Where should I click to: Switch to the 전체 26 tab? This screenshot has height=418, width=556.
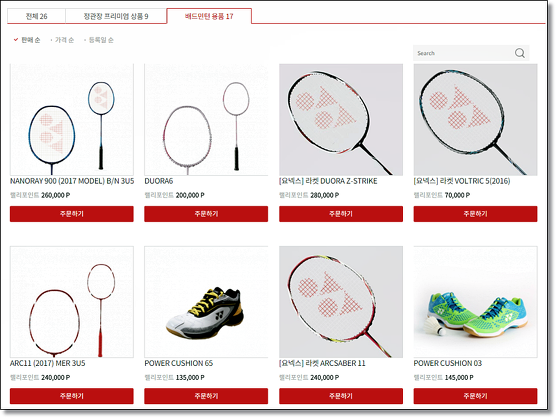(x=37, y=16)
